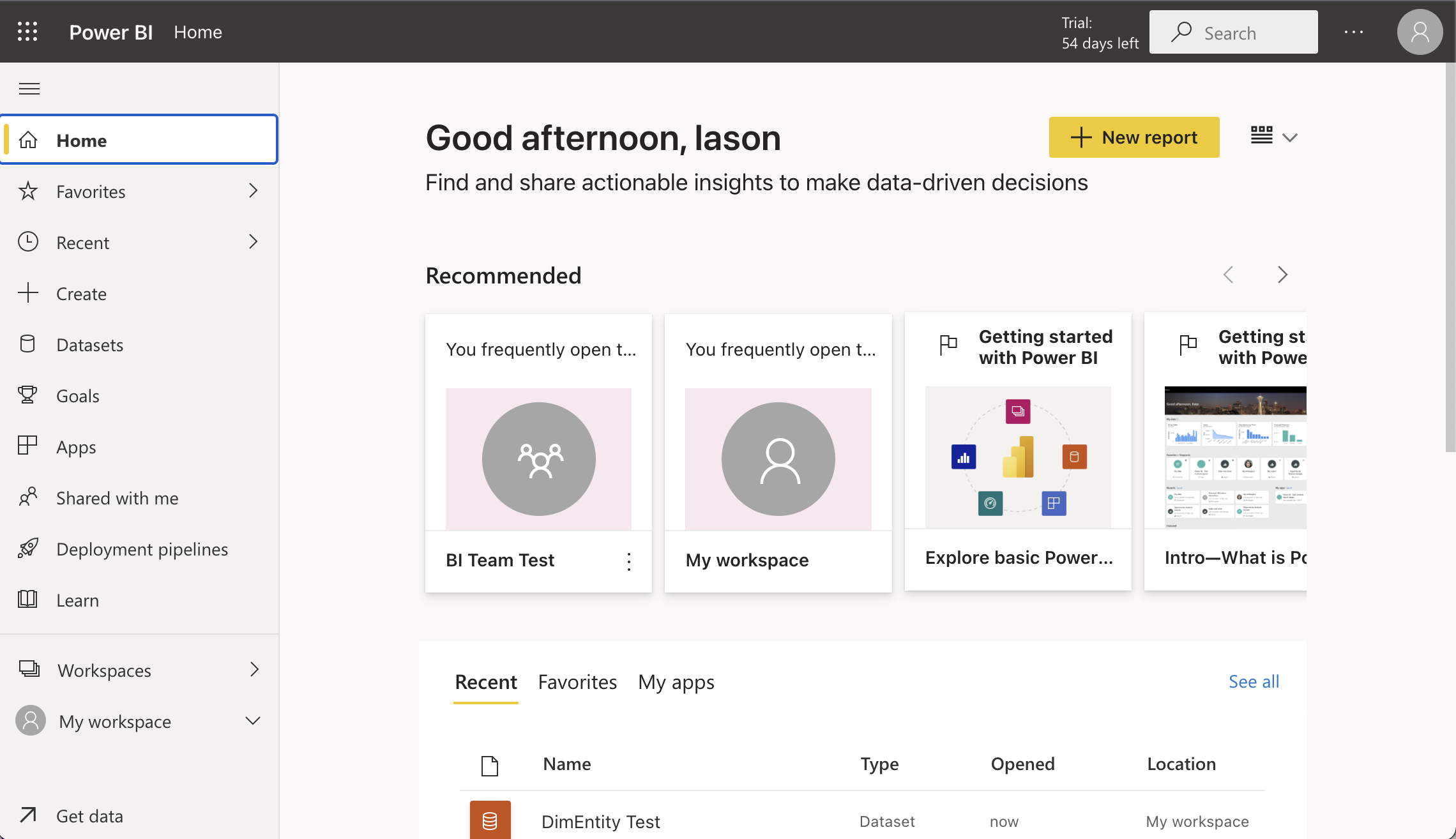Viewport: 1456px width, 839px height.
Task: Open the BI Team Test card thumbnail
Action: click(538, 459)
